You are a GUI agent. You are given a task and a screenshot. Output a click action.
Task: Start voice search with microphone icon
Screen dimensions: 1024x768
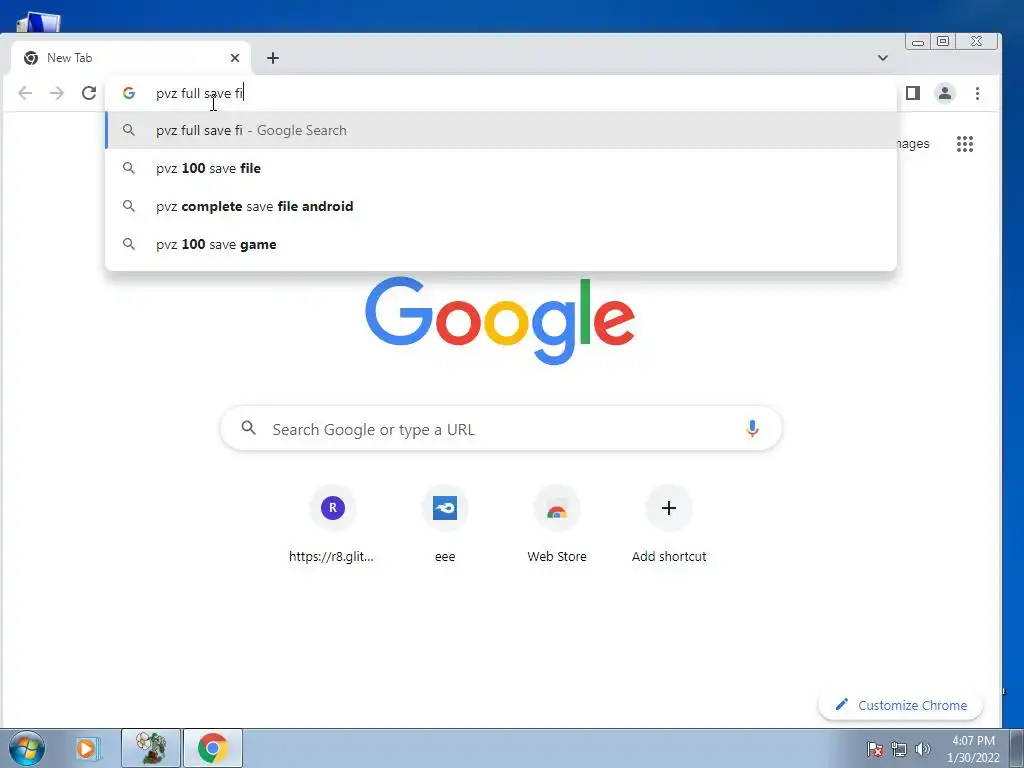(752, 428)
